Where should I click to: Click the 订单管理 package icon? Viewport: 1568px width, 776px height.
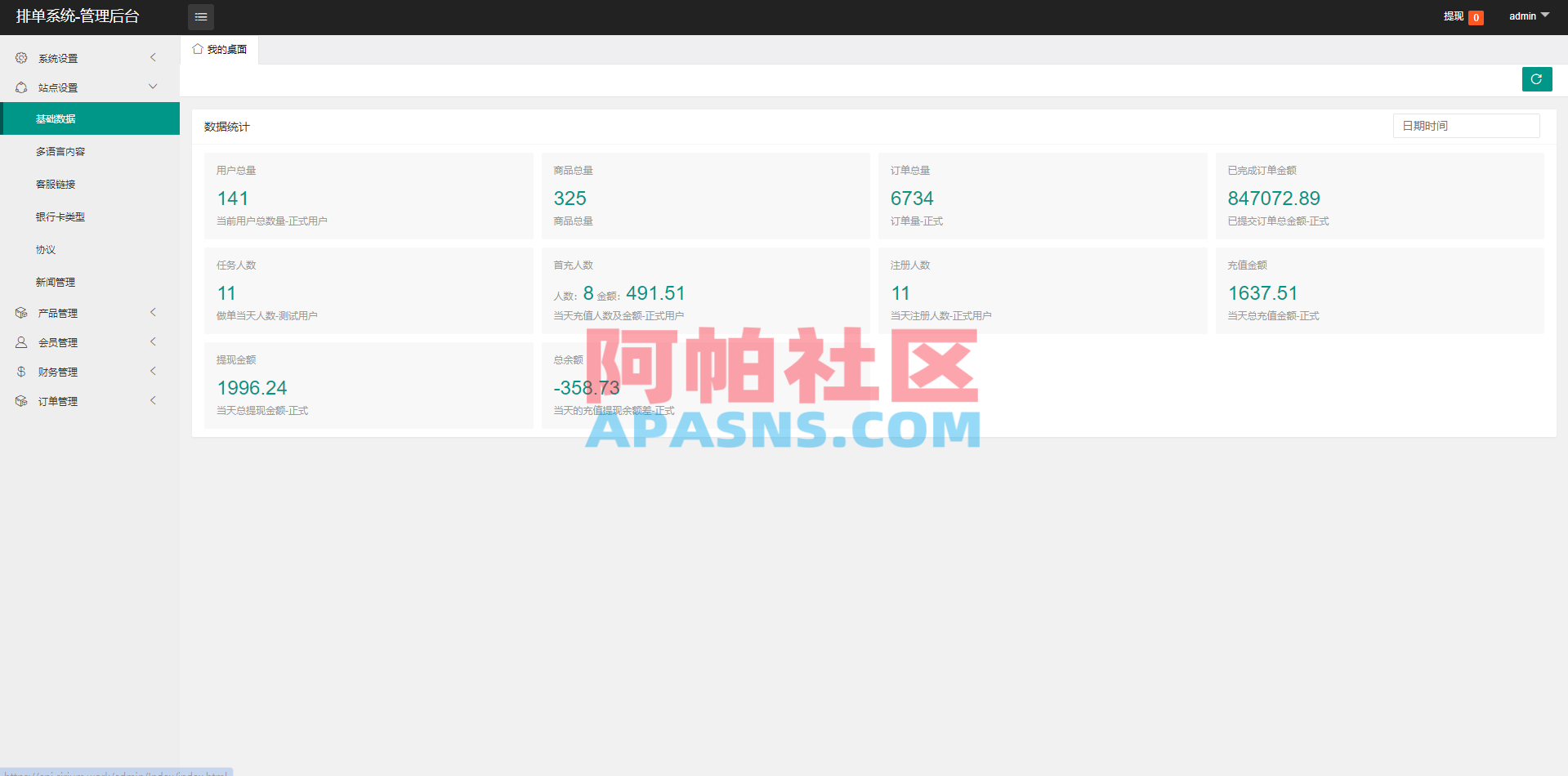tap(21, 400)
